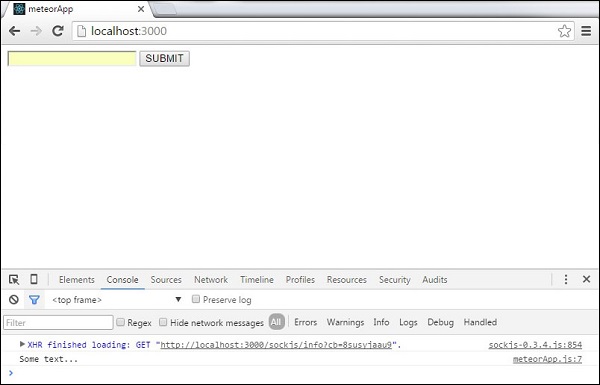Close the meteorApp browser tab
The height and width of the screenshot is (385, 600).
pos(141,9)
